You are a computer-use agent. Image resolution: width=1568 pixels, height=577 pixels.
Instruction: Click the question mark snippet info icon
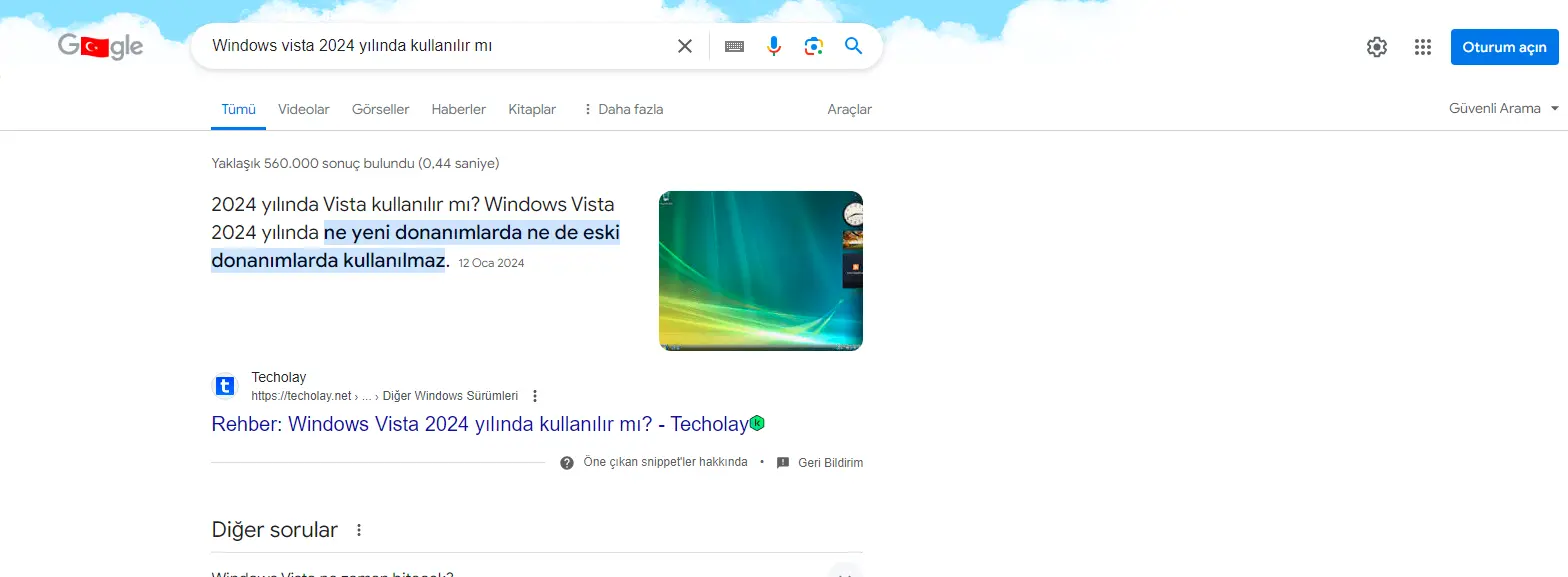tap(567, 463)
